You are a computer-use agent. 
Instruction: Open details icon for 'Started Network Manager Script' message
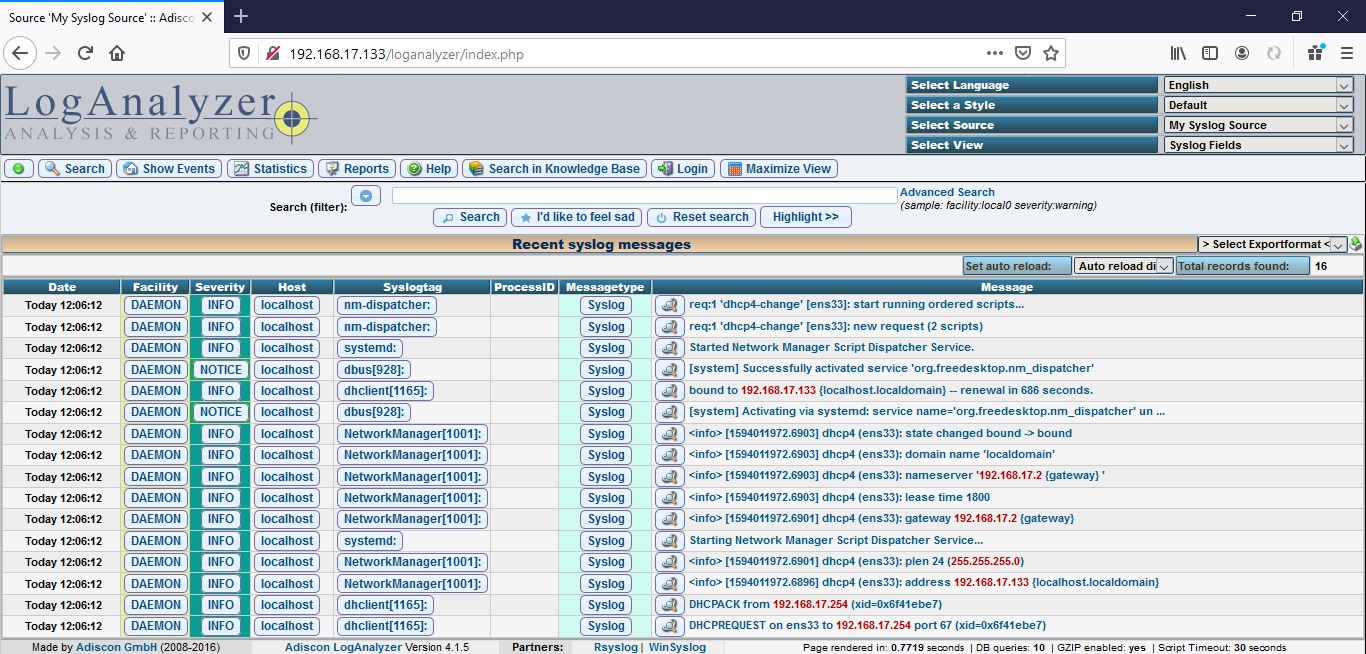point(669,348)
